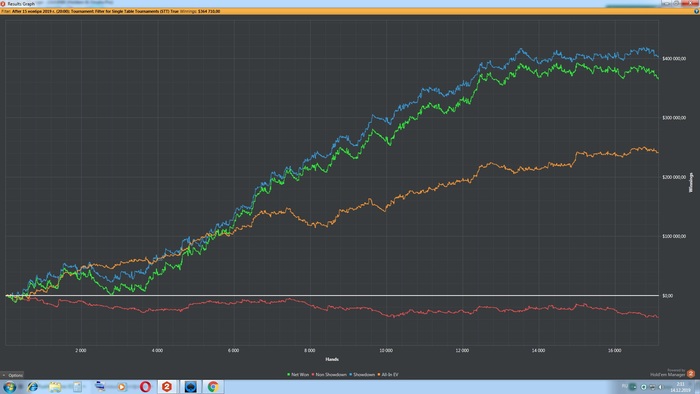Click the $200 000,00 axis label

[x=674, y=177]
